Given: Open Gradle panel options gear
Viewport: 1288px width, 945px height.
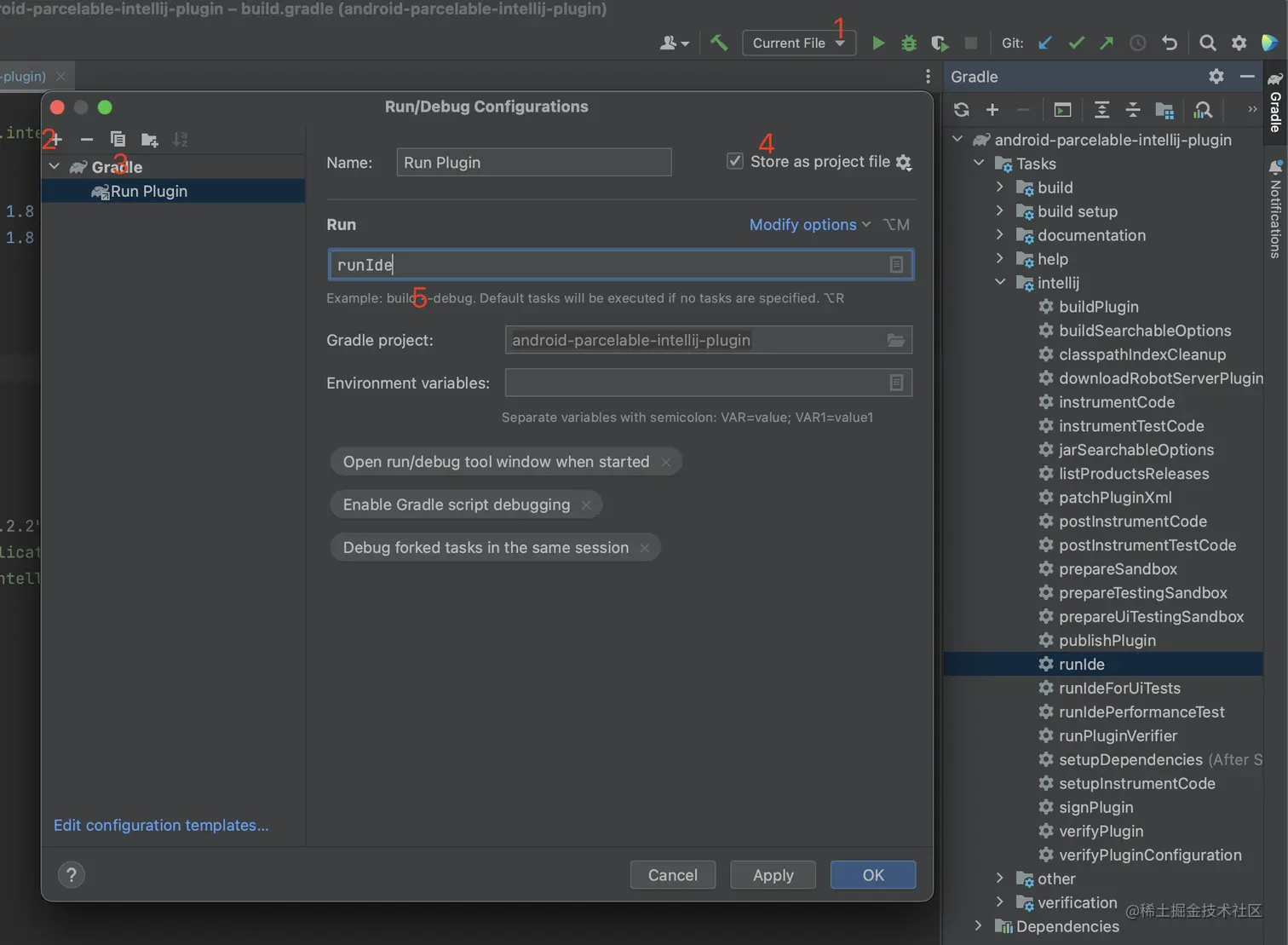Looking at the screenshot, I should [x=1216, y=77].
